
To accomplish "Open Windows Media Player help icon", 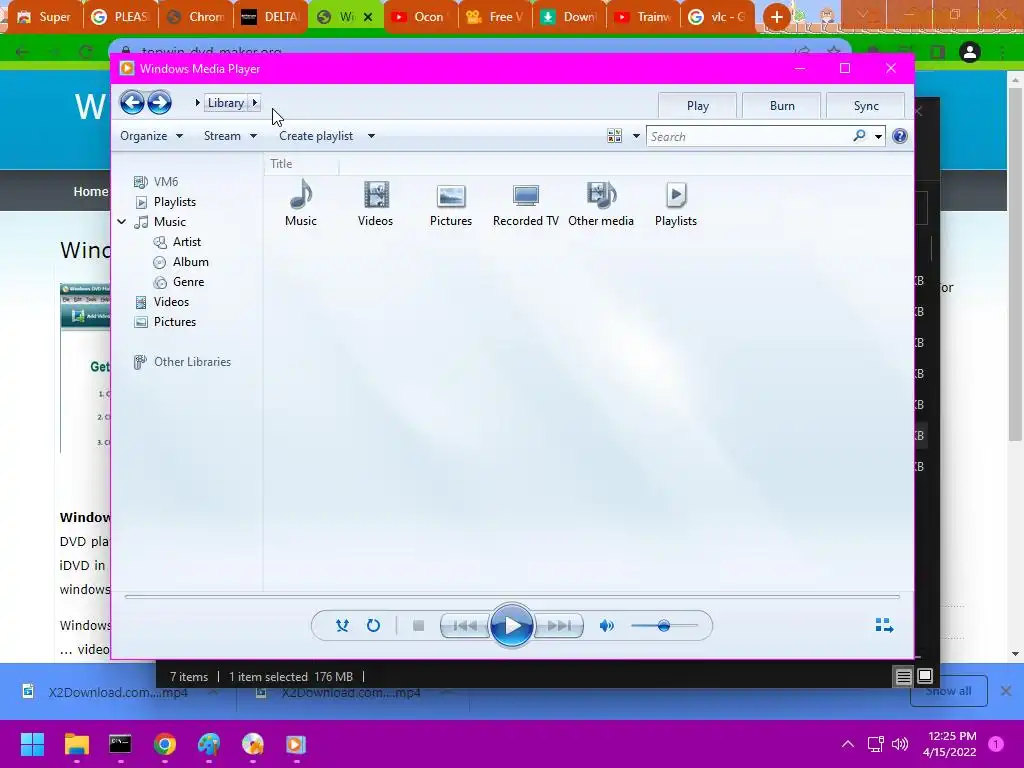I will click(x=899, y=136).
